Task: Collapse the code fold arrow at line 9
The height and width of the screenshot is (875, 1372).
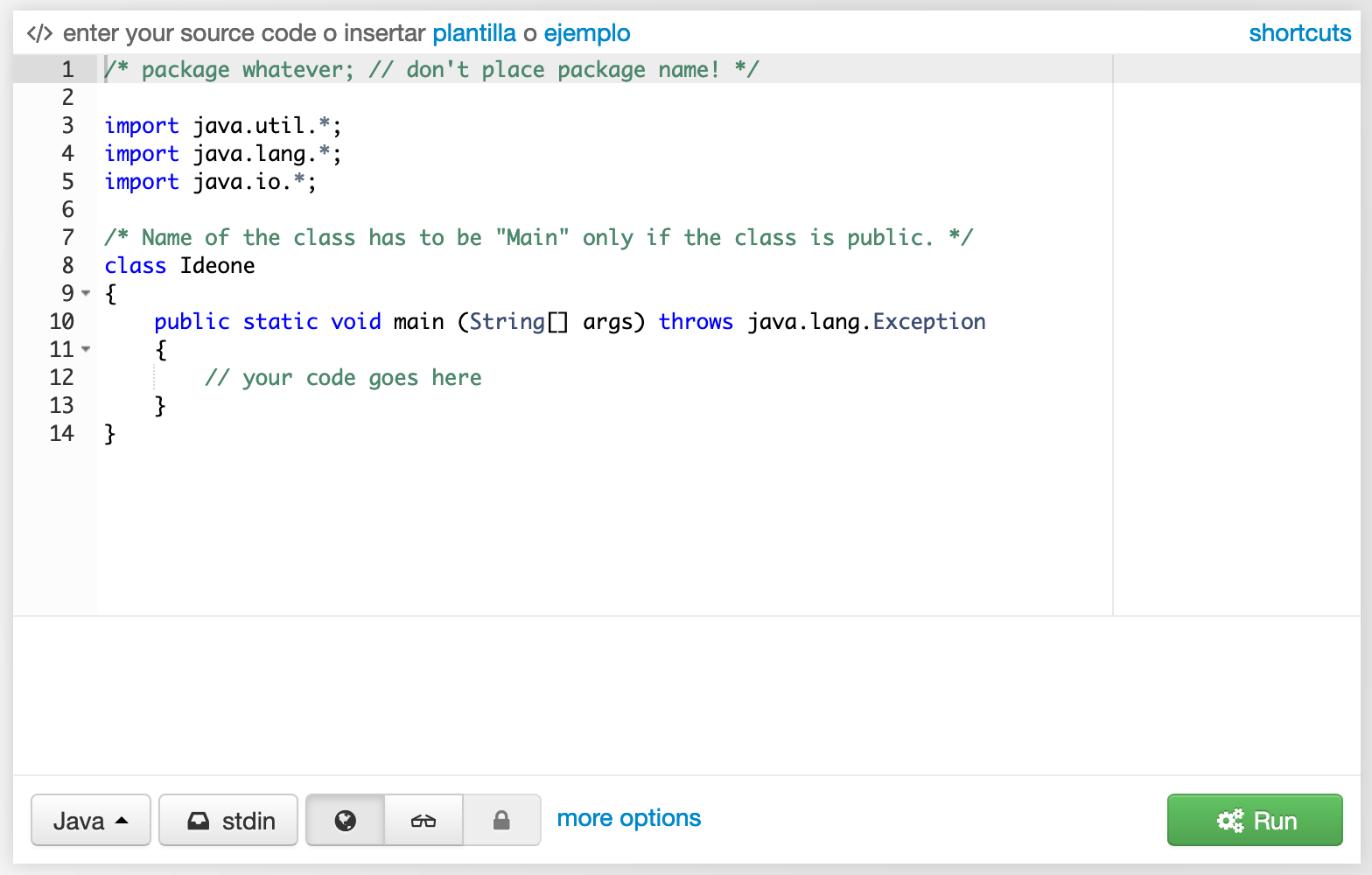Action: [86, 293]
